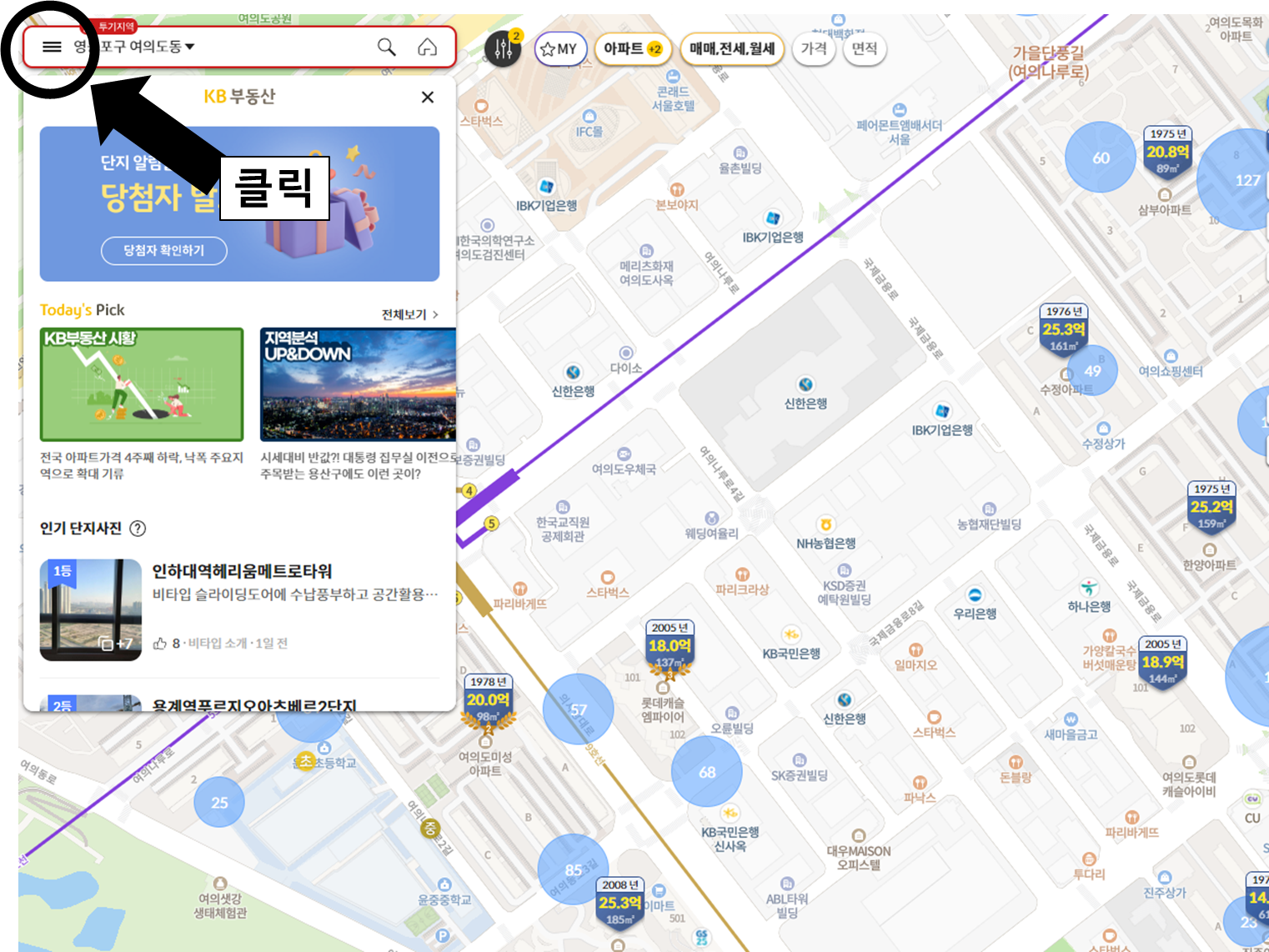Close the KB부동산 panel

428,97
